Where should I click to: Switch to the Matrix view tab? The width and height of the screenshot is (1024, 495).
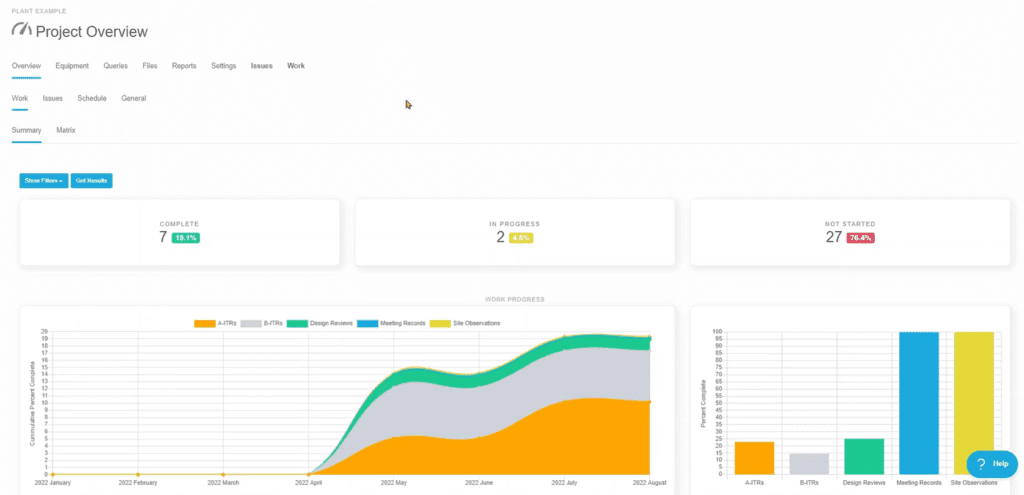(x=66, y=131)
